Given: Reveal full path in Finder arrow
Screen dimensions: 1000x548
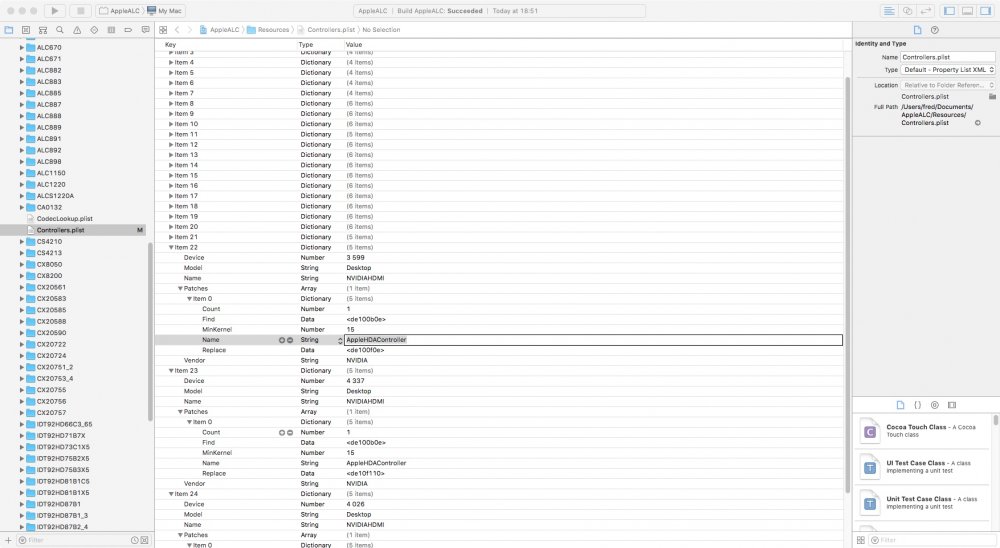Looking at the screenshot, I should pos(978,122).
